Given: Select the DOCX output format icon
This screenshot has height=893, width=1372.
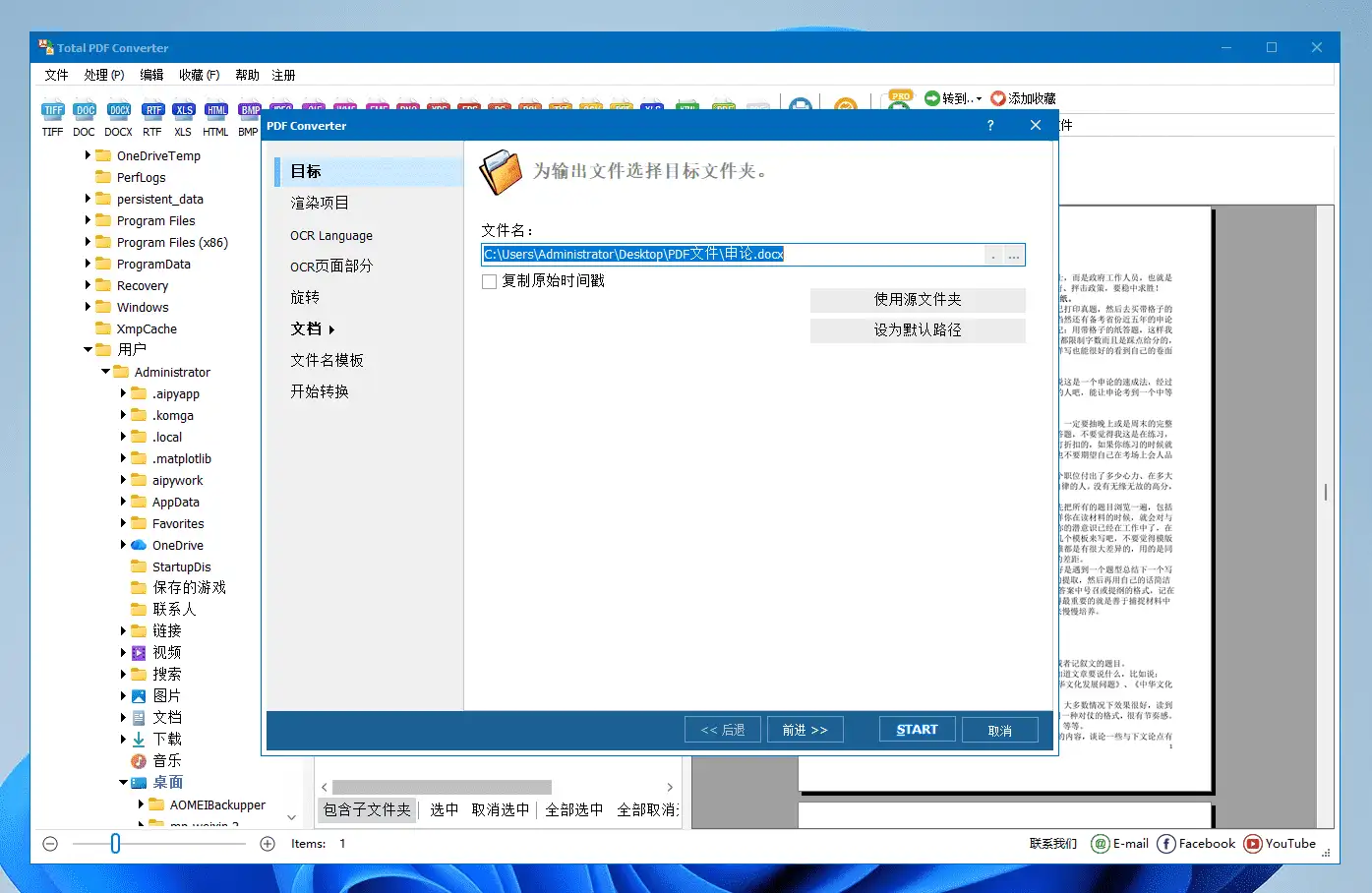Looking at the screenshot, I should [x=119, y=110].
